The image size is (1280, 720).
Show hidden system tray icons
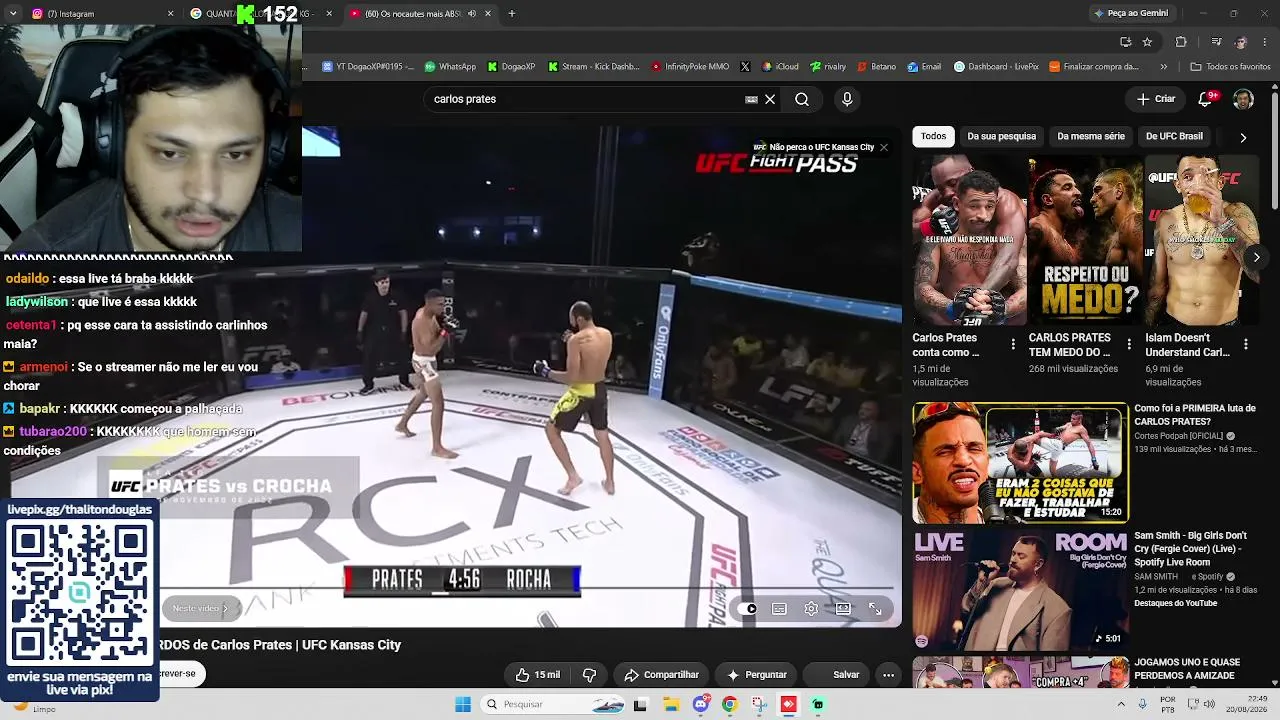(x=1121, y=704)
